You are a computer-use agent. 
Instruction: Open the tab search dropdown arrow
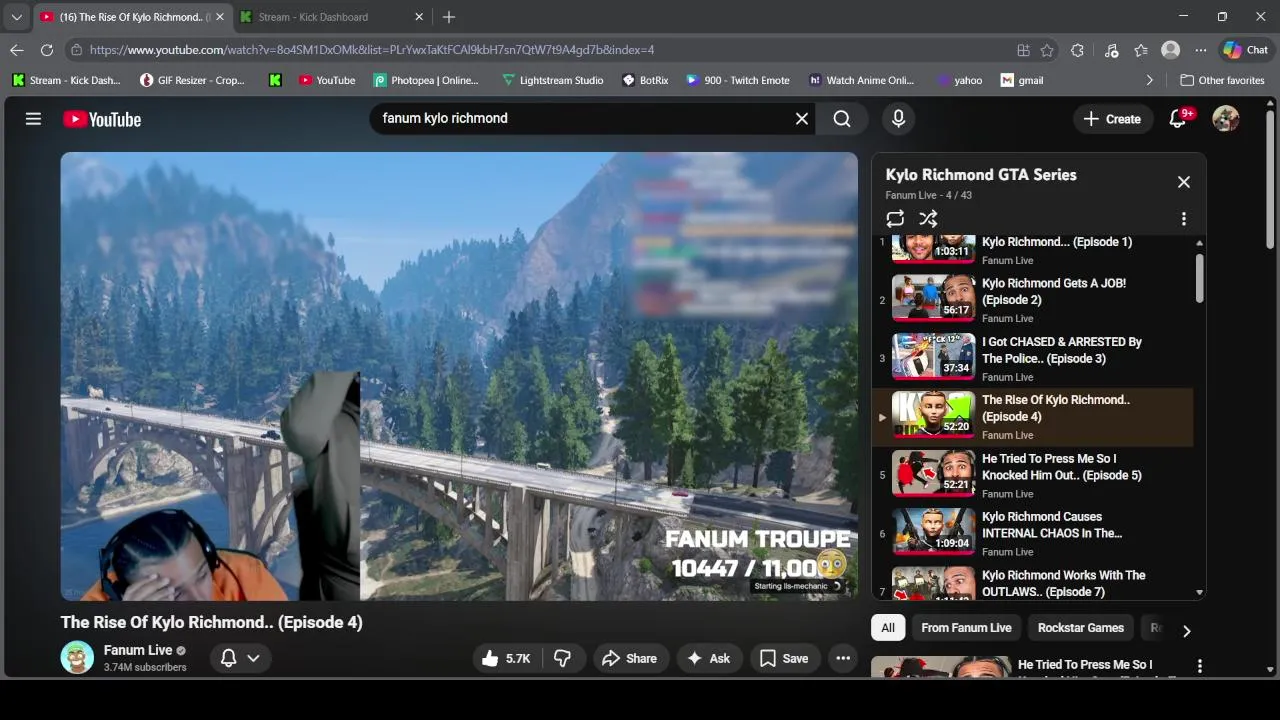(x=16, y=17)
